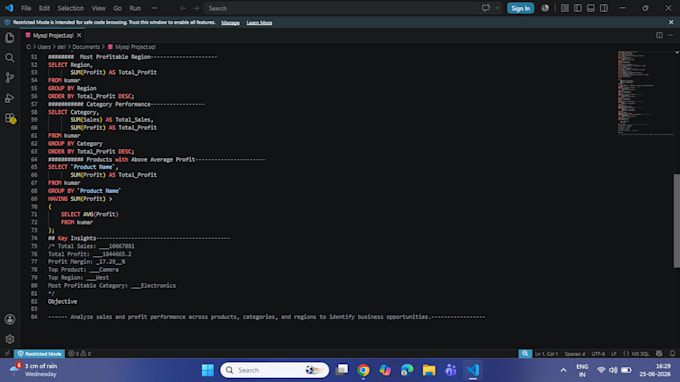Open the Extensions view

coord(10,118)
